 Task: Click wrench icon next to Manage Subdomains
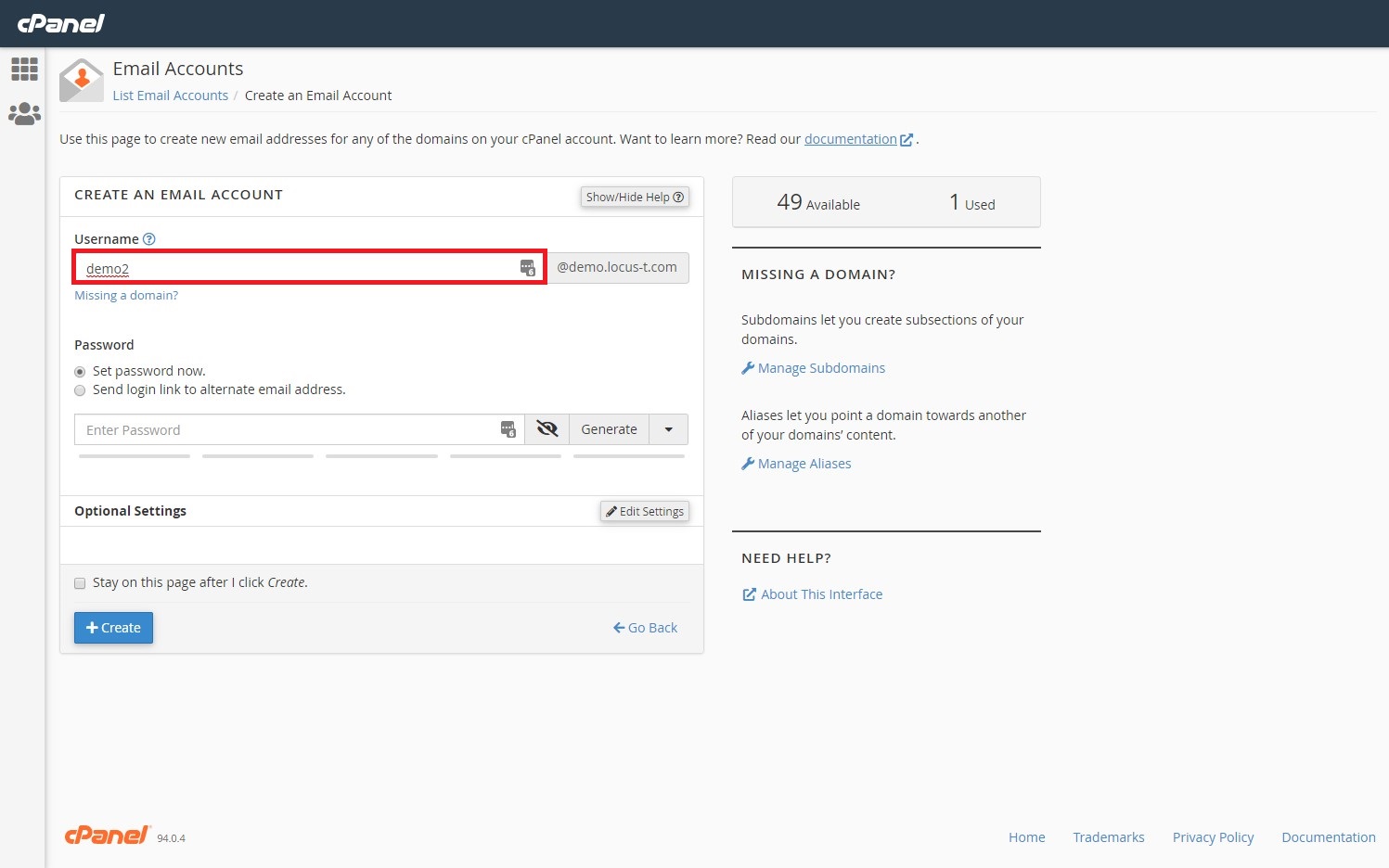click(748, 368)
